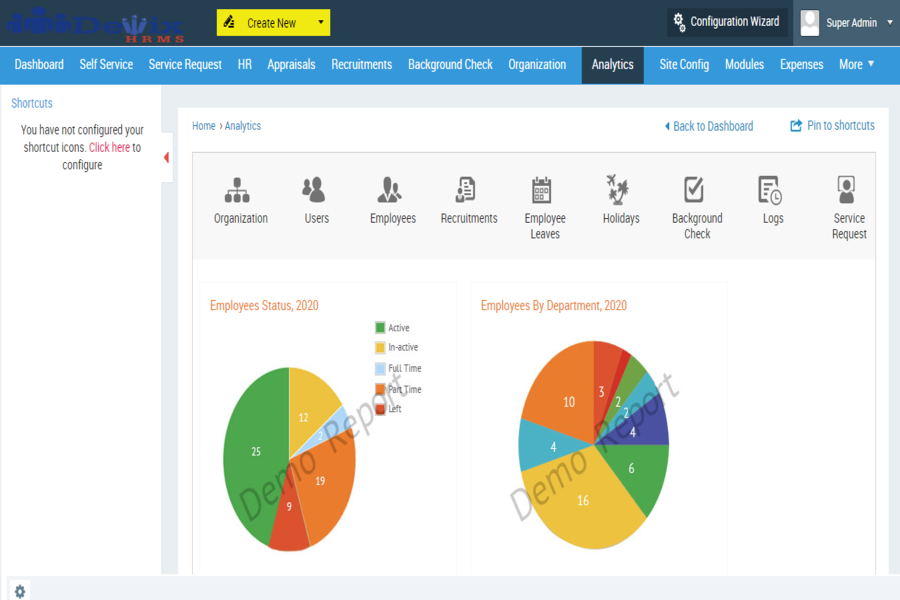Click the green Active legend swatch
This screenshot has width=900, height=600.
tap(380, 328)
